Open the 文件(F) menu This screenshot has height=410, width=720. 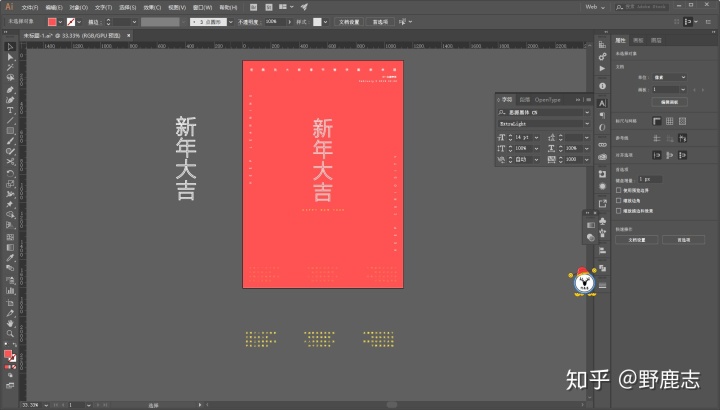coord(30,7)
